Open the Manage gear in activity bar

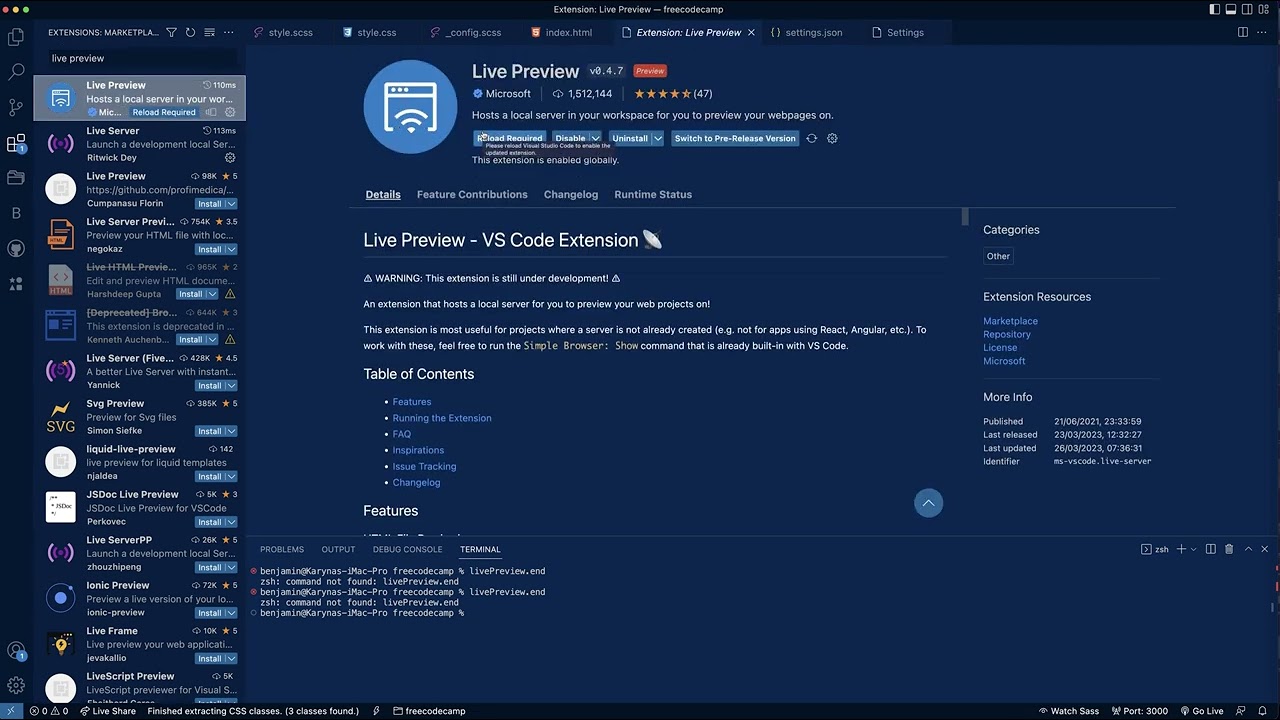click(x=16, y=686)
